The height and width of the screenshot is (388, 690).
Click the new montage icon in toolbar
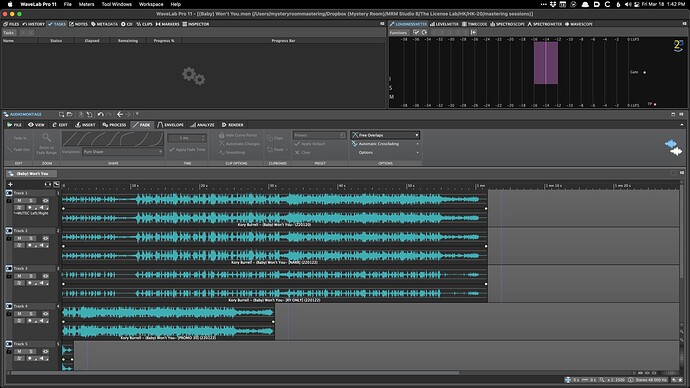coord(62,114)
